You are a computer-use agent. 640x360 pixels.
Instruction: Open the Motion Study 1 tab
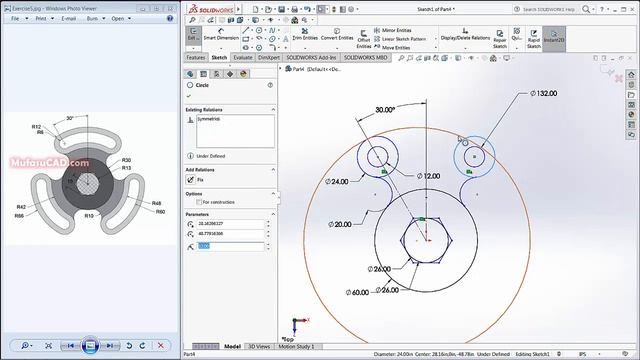pyautogui.click(x=296, y=346)
